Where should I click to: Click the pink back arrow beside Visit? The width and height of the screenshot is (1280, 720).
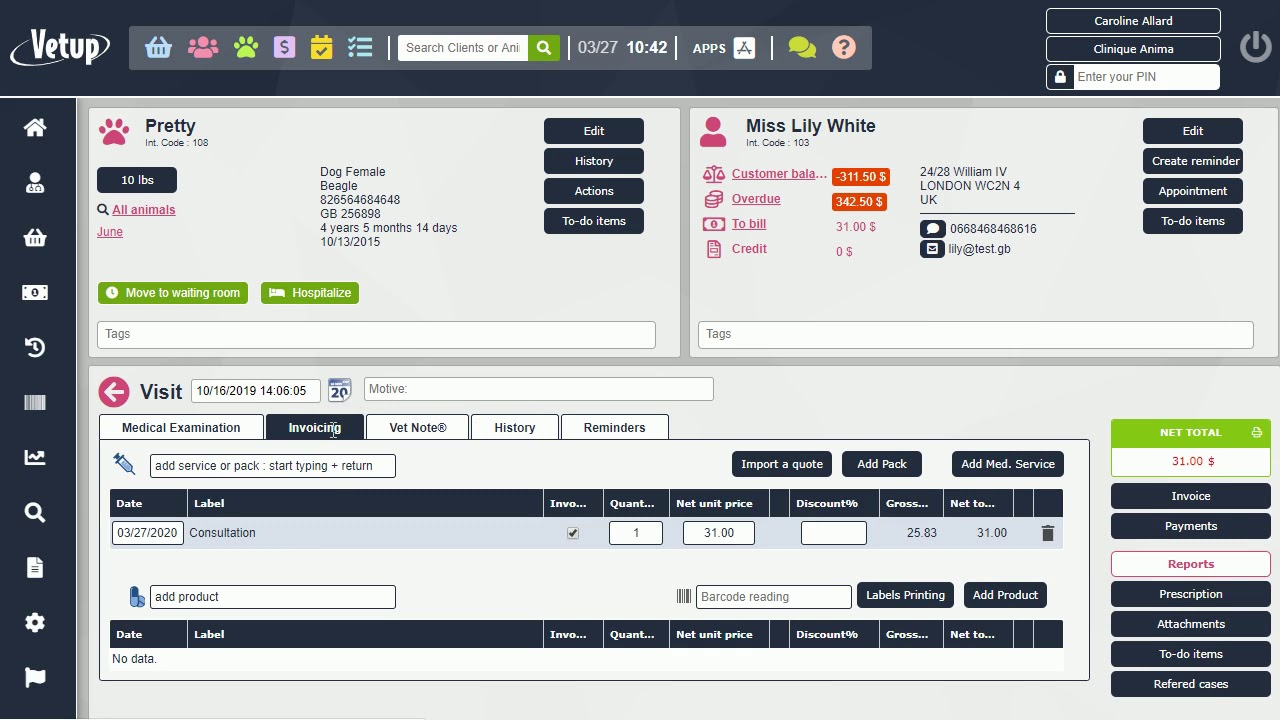click(x=114, y=391)
